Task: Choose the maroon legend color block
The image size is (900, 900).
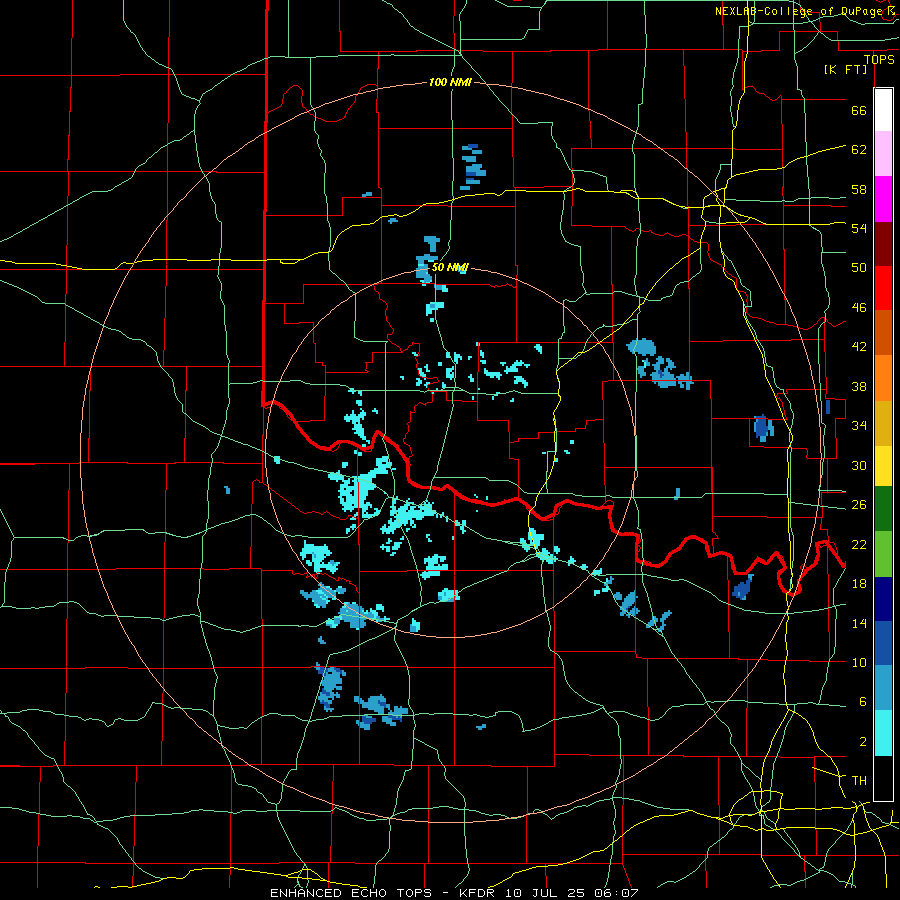Action: pos(883,244)
